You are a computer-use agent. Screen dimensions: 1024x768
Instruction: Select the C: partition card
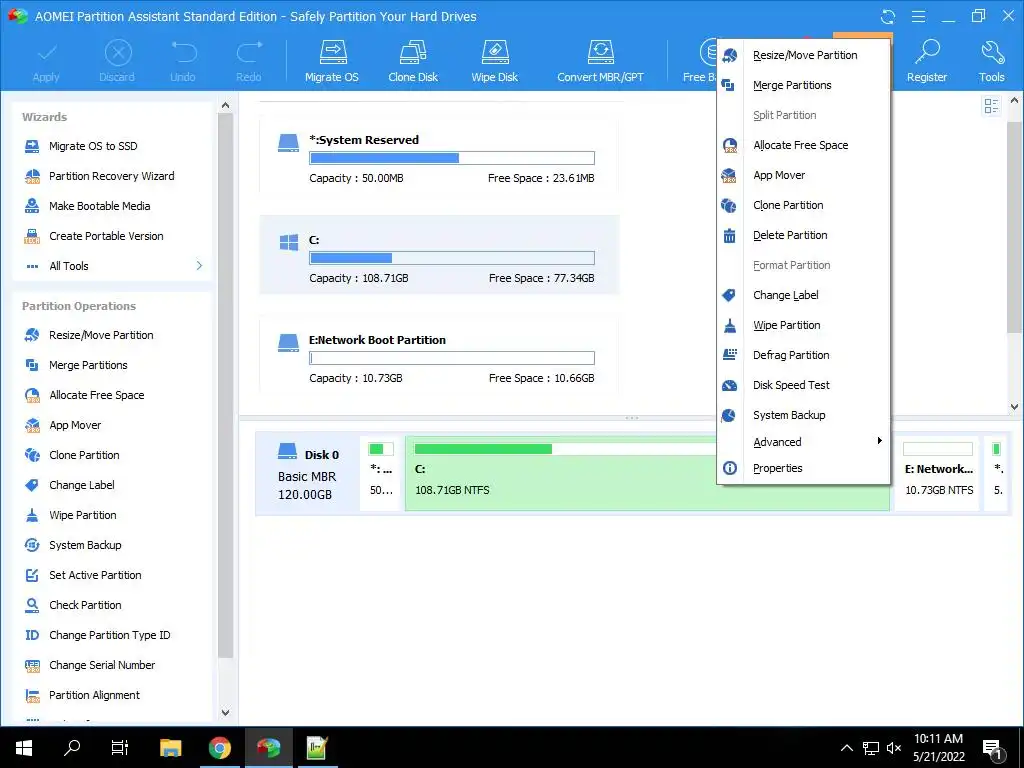point(439,255)
